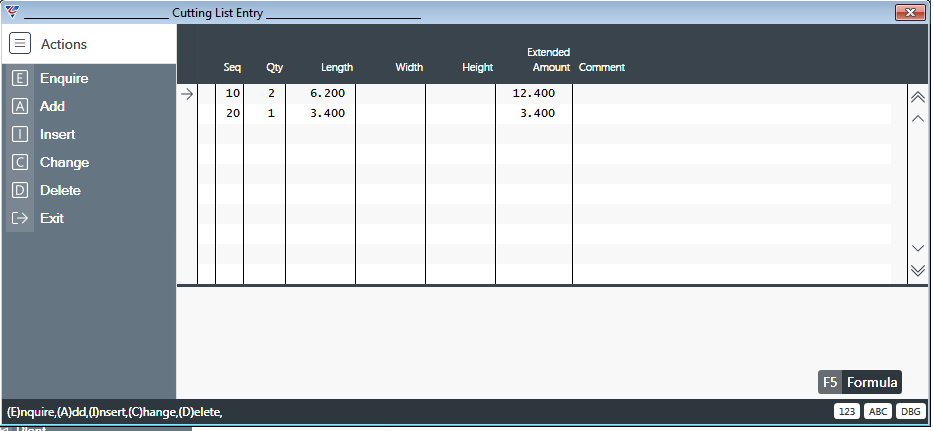Jump to first page with double-up chevron
This screenshot has height=431, width=933.
(918, 97)
